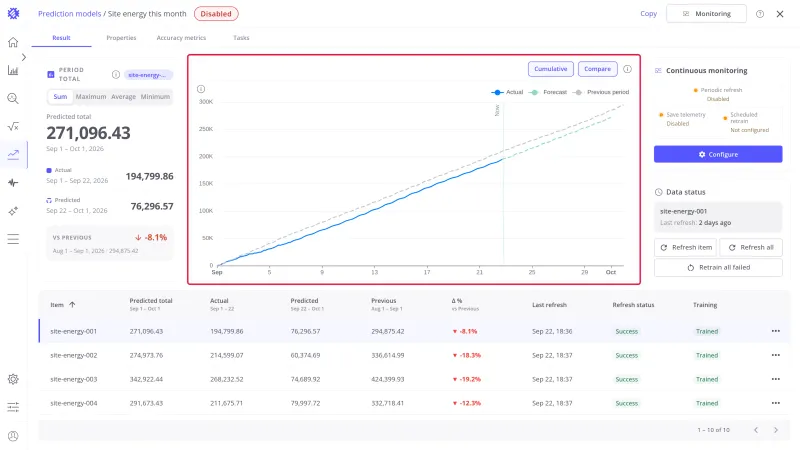This screenshot has width=800, height=450.
Task: Switch to the Properties tab
Action: [121, 38]
